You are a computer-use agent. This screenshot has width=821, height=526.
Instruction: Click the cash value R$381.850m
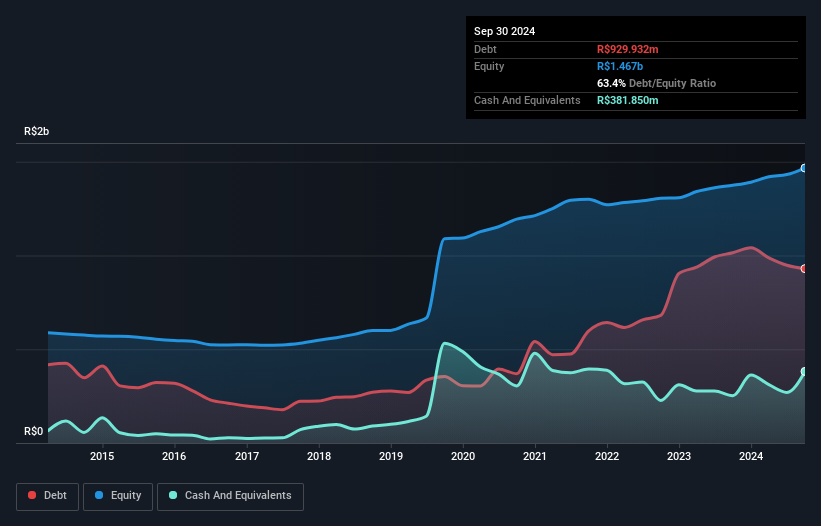point(627,100)
